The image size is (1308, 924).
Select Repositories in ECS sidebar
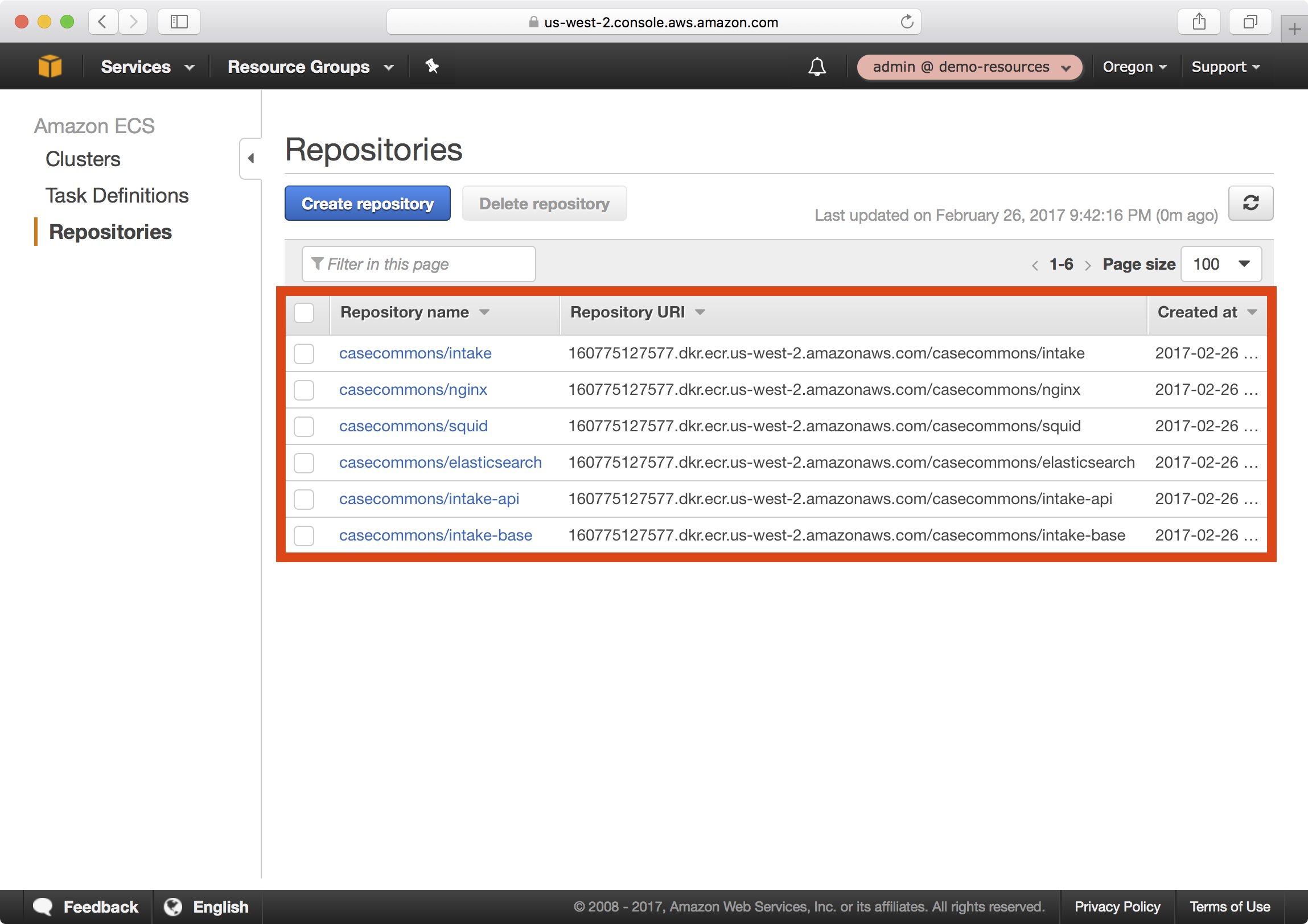[110, 232]
